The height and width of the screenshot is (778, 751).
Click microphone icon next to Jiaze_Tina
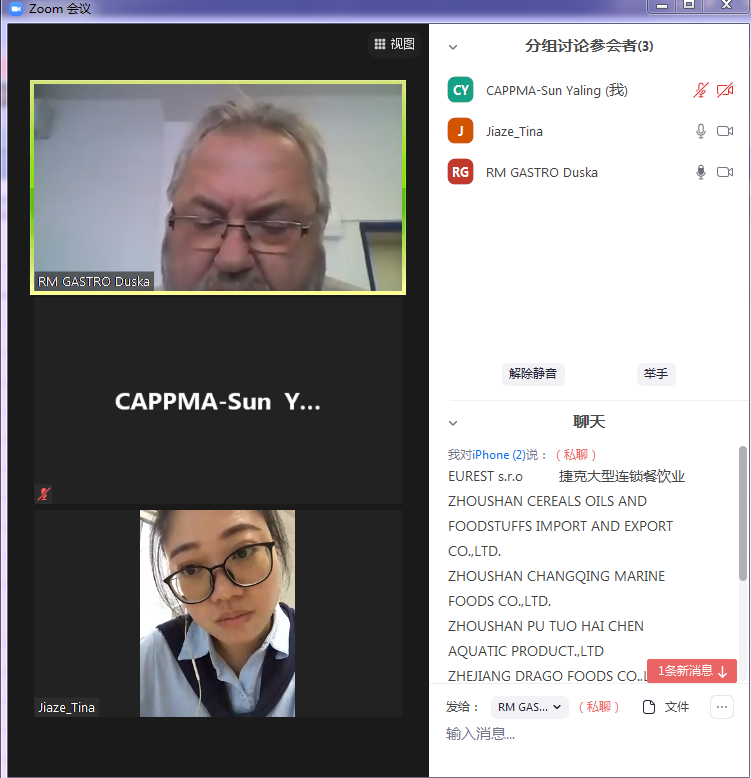[701, 131]
